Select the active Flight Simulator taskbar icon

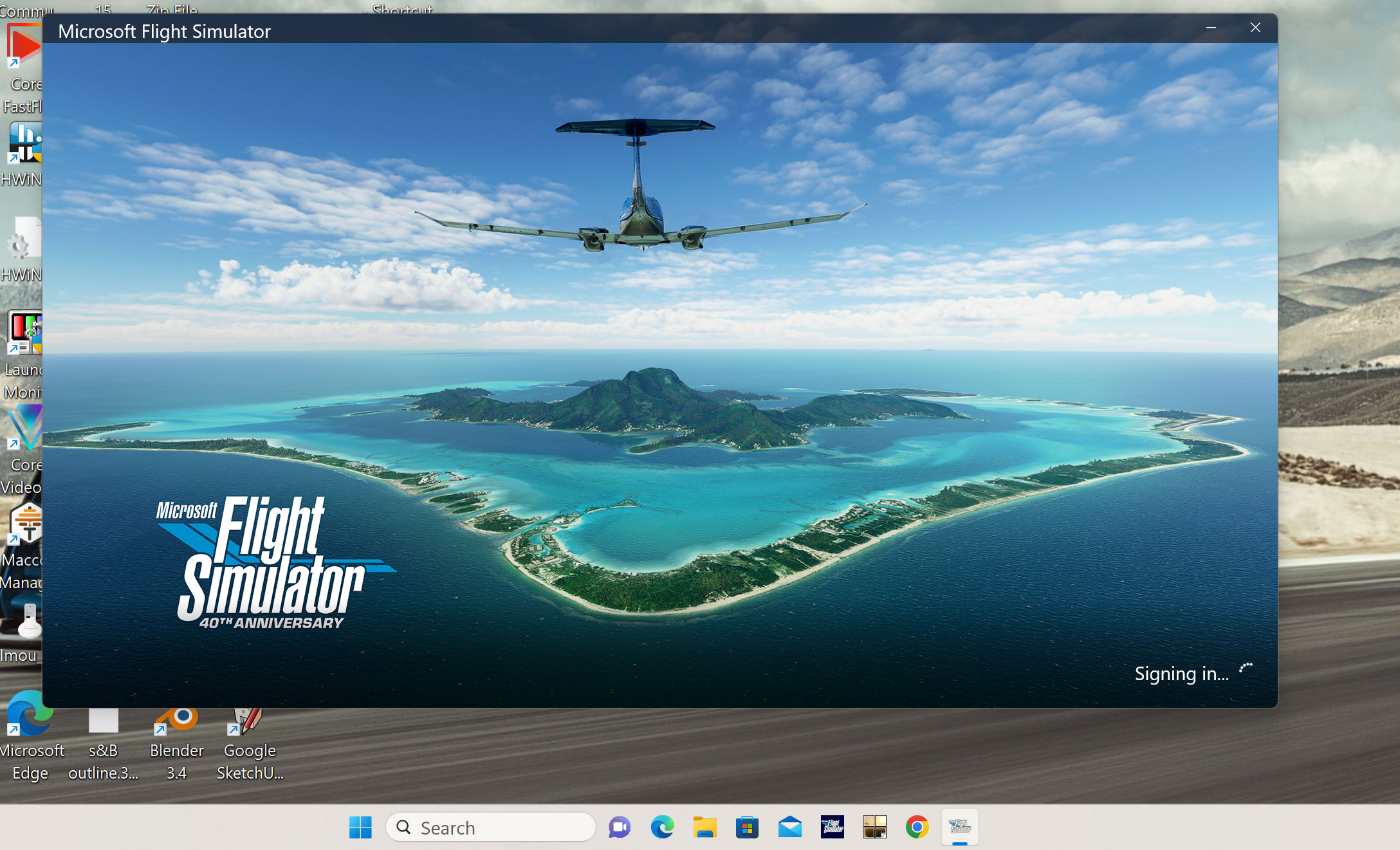click(x=959, y=827)
